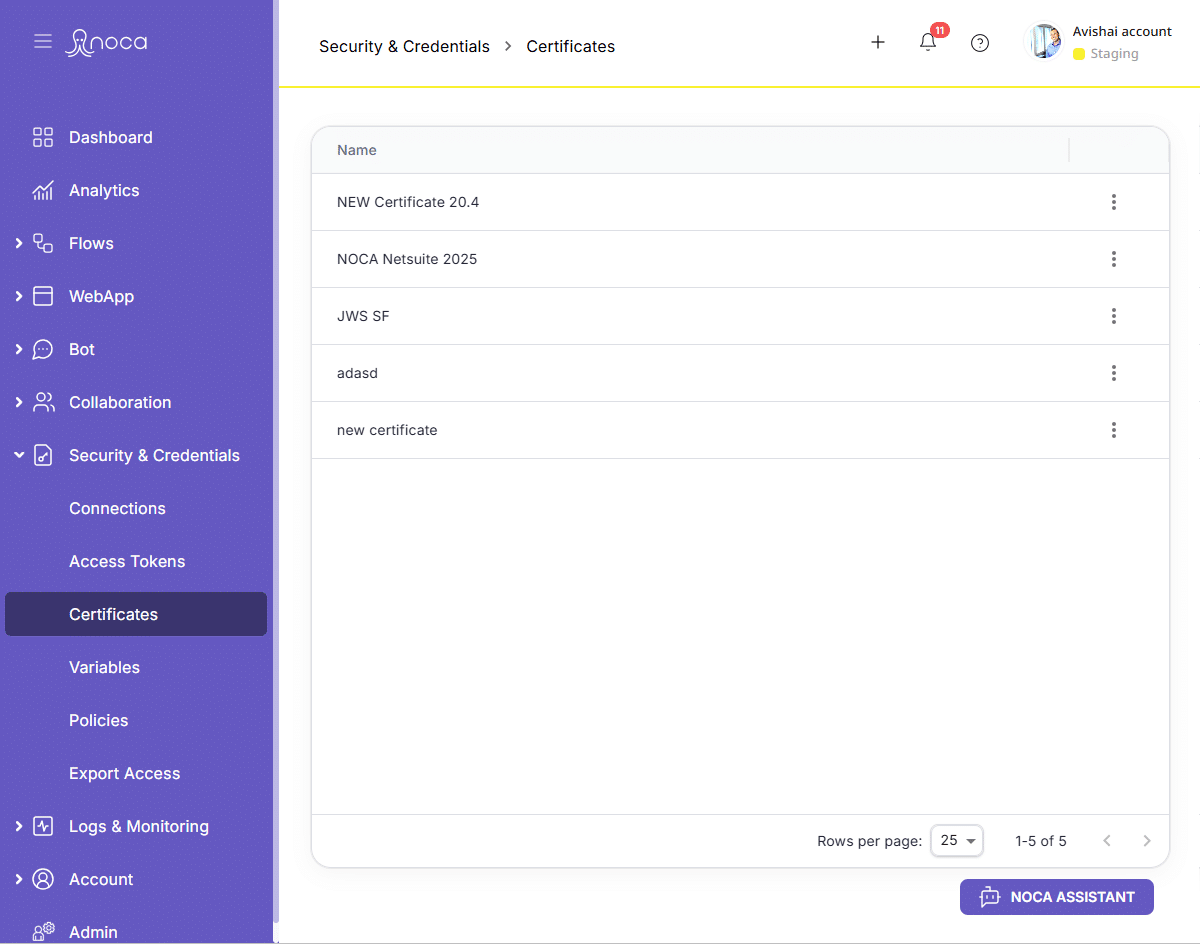Collapse the Security & Credentials section
The height and width of the screenshot is (944, 1200).
point(19,455)
